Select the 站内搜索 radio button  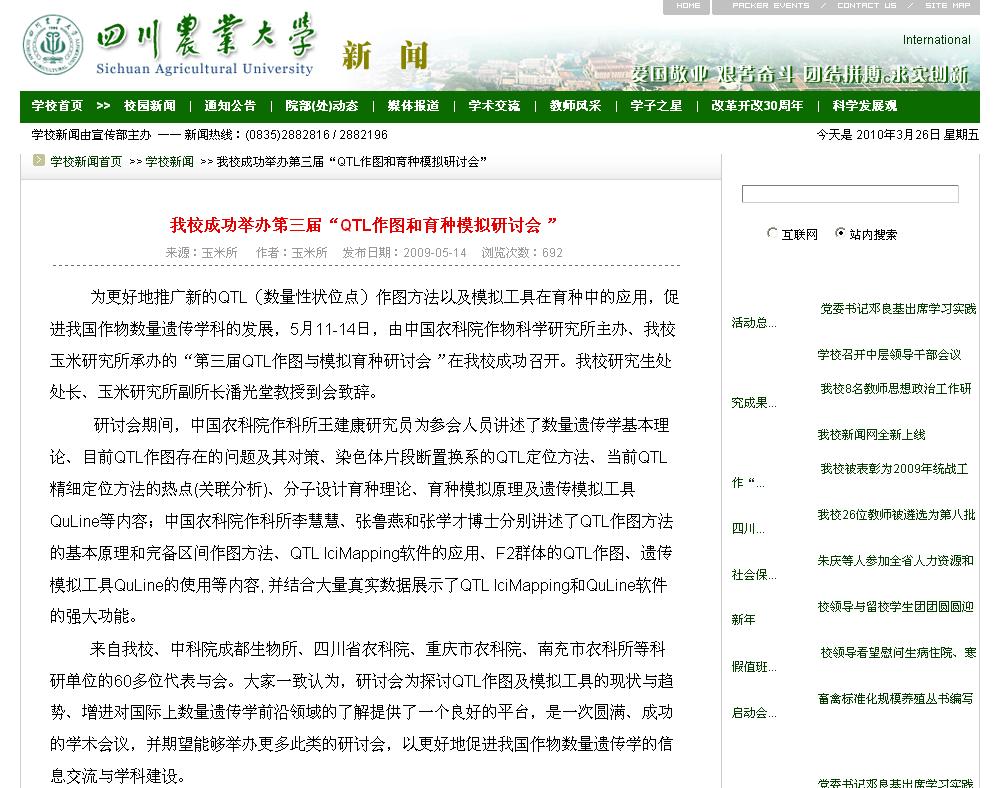point(840,233)
